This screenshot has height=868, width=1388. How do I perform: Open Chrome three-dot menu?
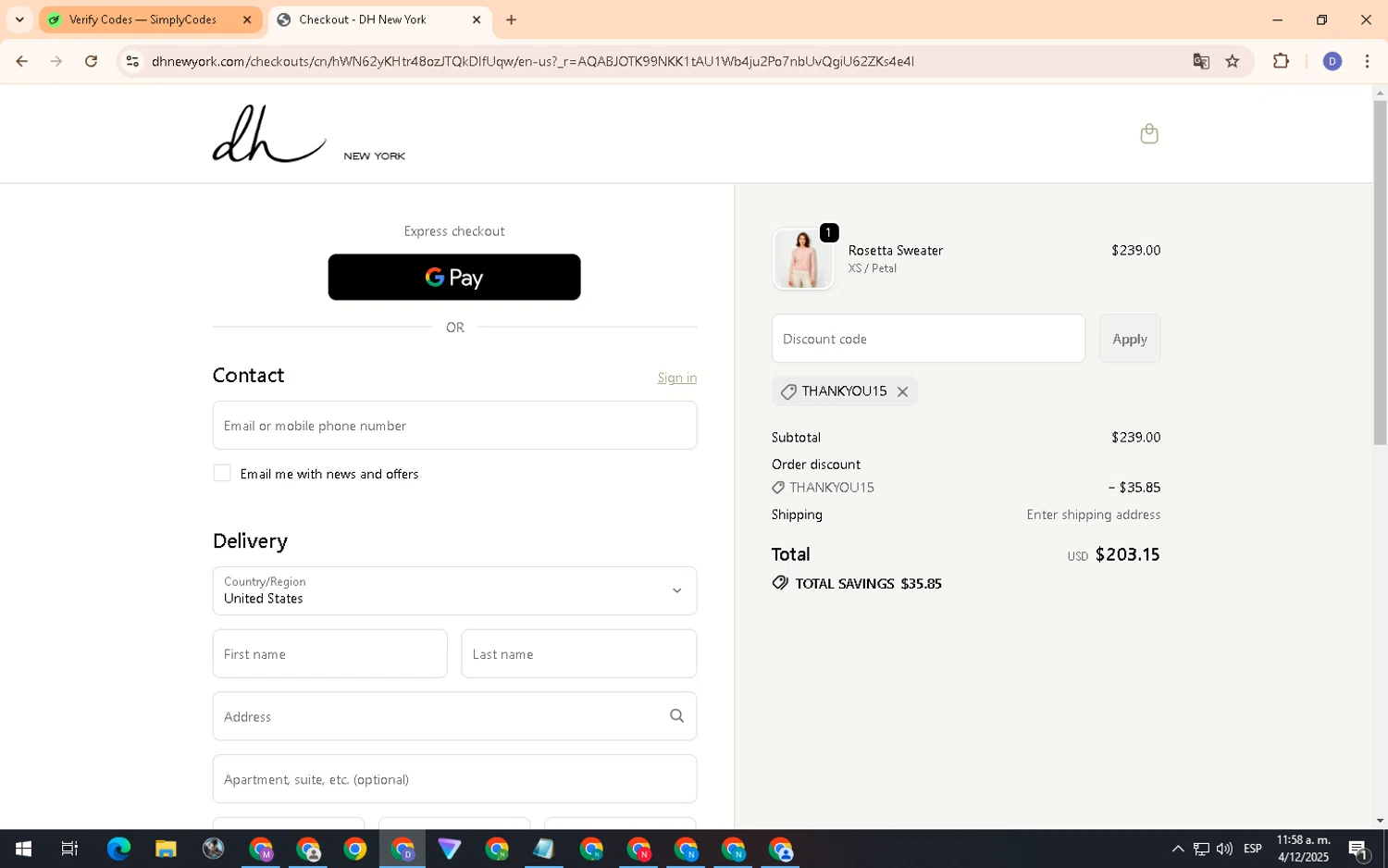coord(1367,61)
